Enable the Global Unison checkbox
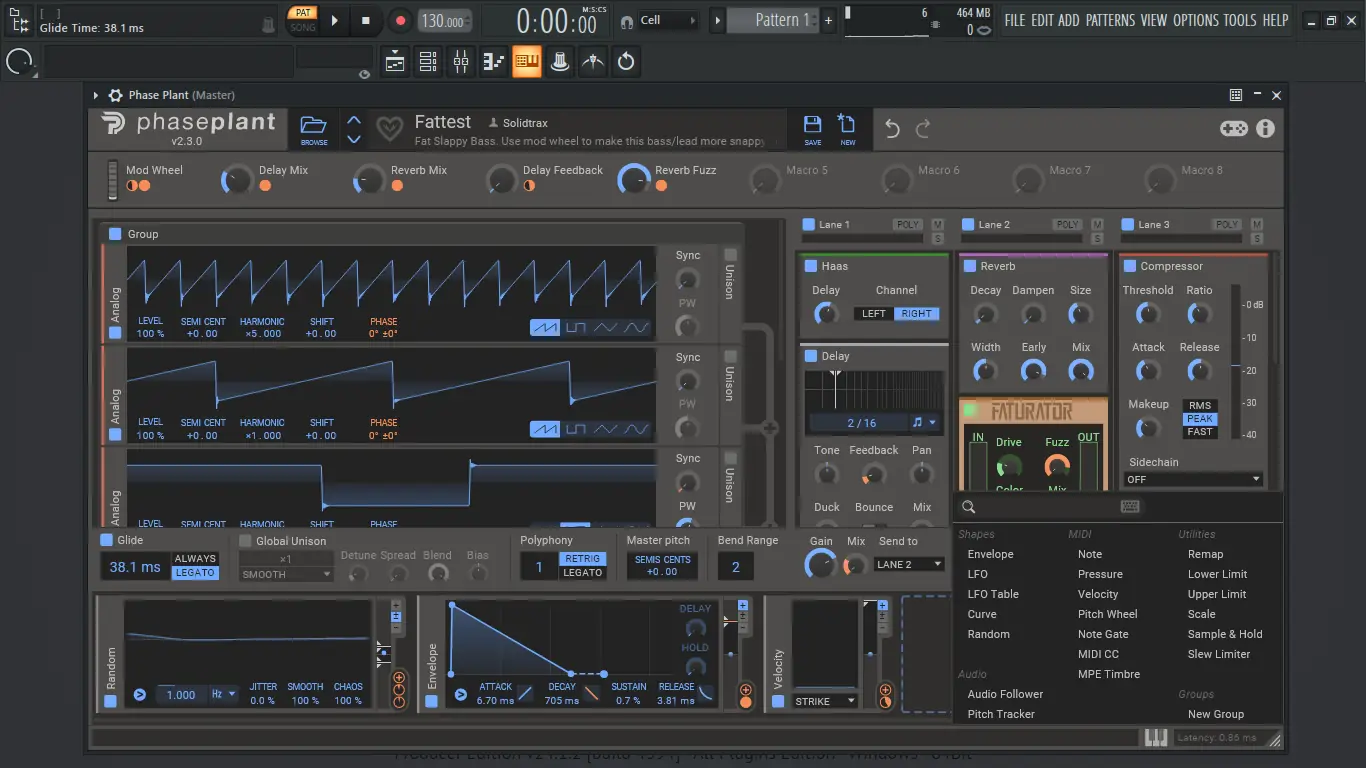The width and height of the screenshot is (1366, 768). pyautogui.click(x=245, y=541)
